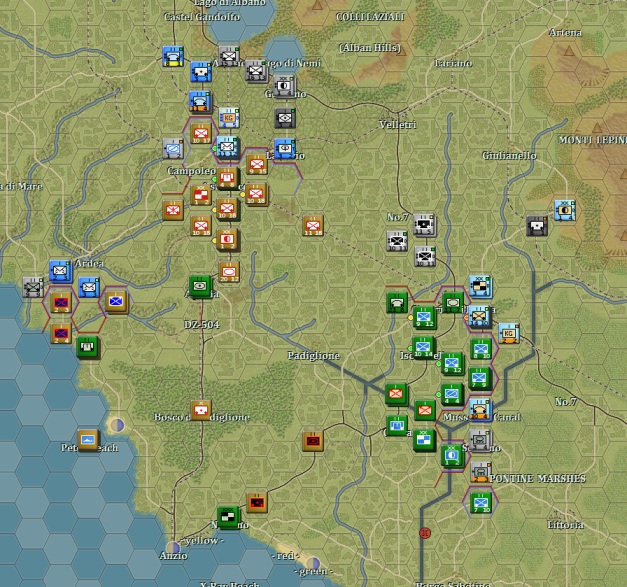This screenshot has width=627, height=587.
Task: Select the light blue infantry counter marked 11-12
Action: (x=228, y=147)
